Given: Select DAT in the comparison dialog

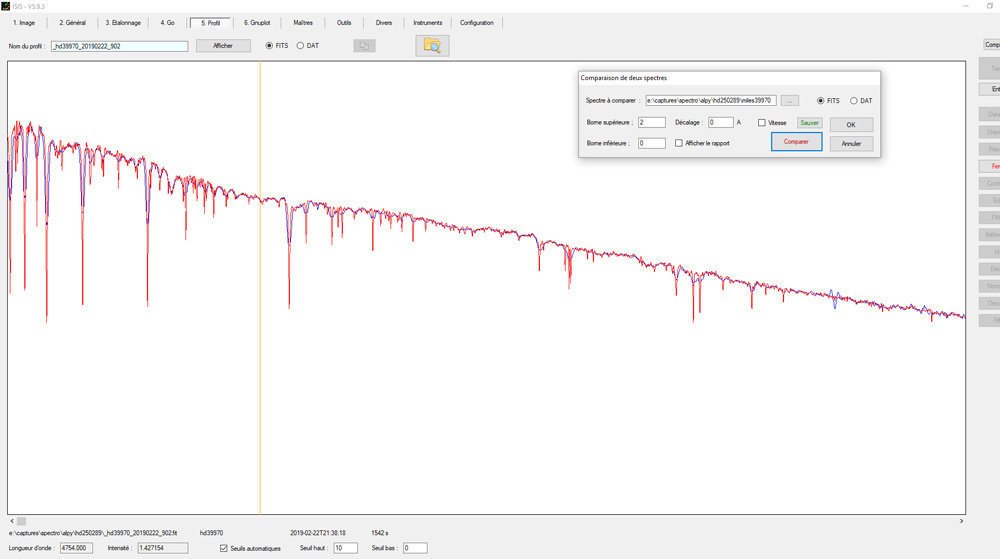Looking at the screenshot, I should 853,101.
